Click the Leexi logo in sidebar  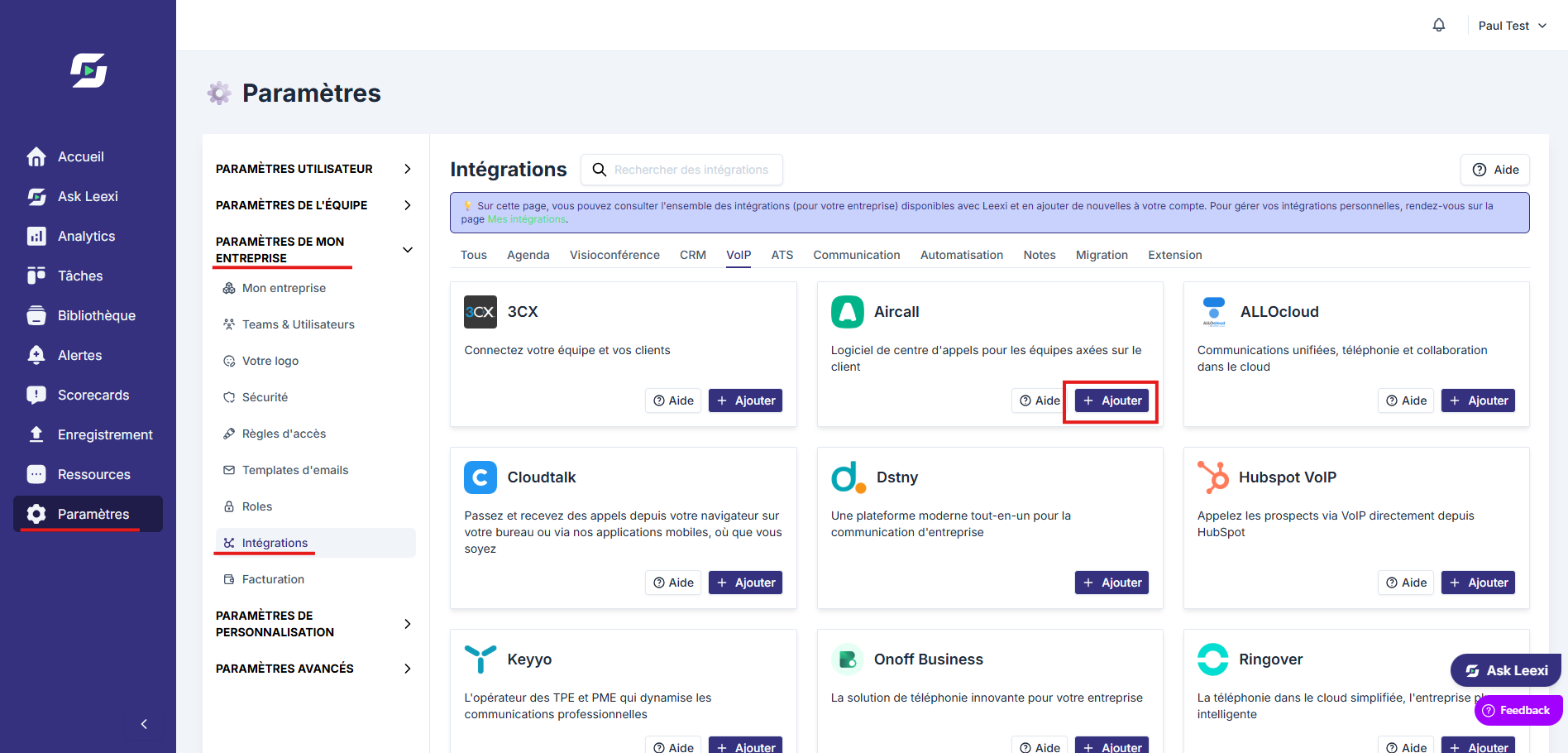88,70
